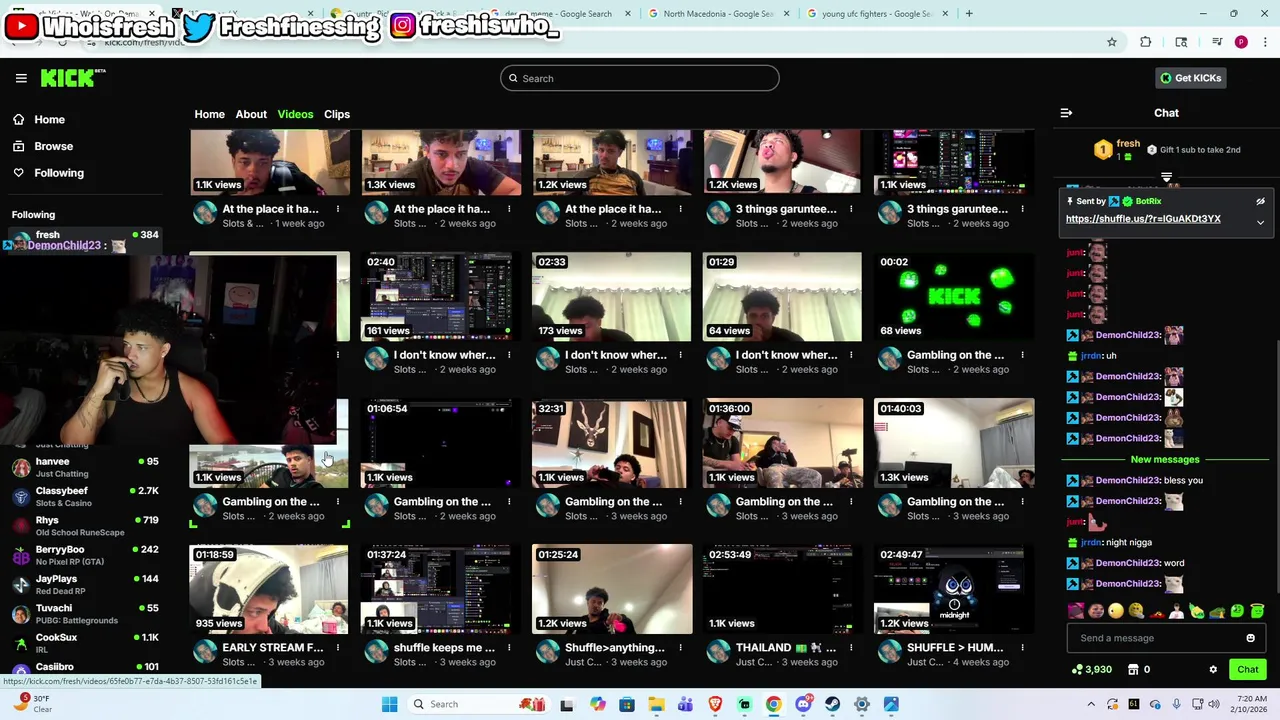Show hidden system tray icons
Viewport: 1280px width, 720px height.
(1091, 704)
